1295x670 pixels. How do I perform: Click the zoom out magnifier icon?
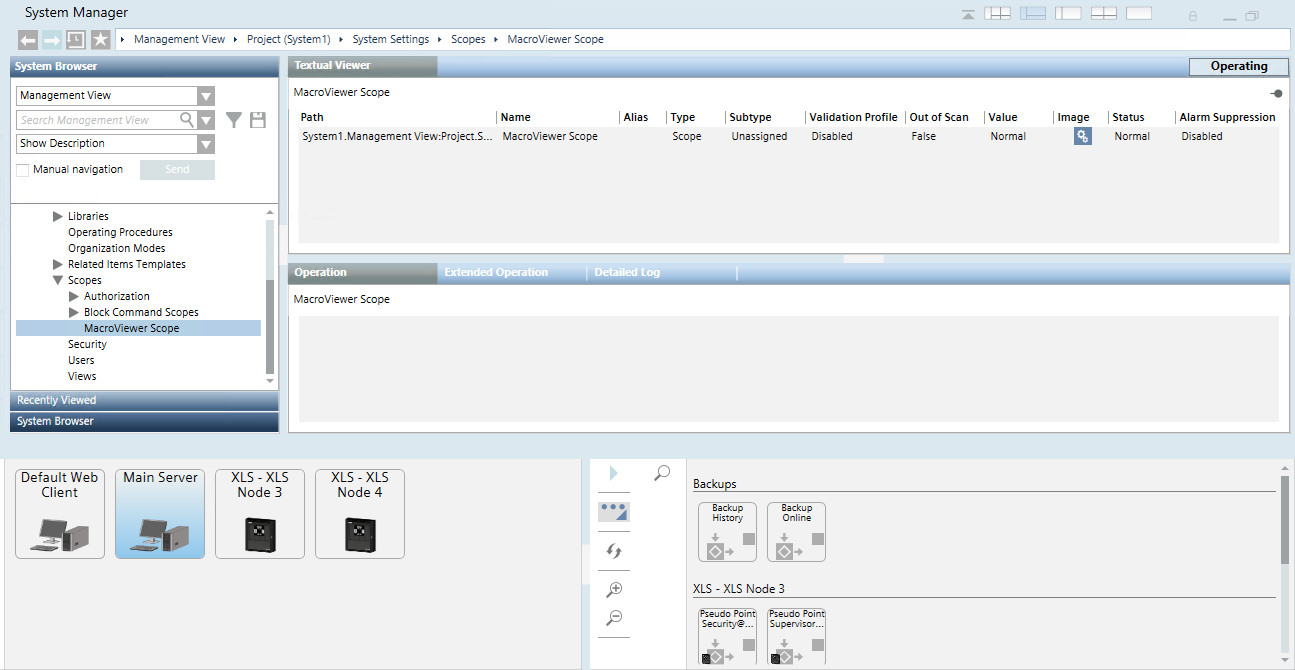(613, 619)
